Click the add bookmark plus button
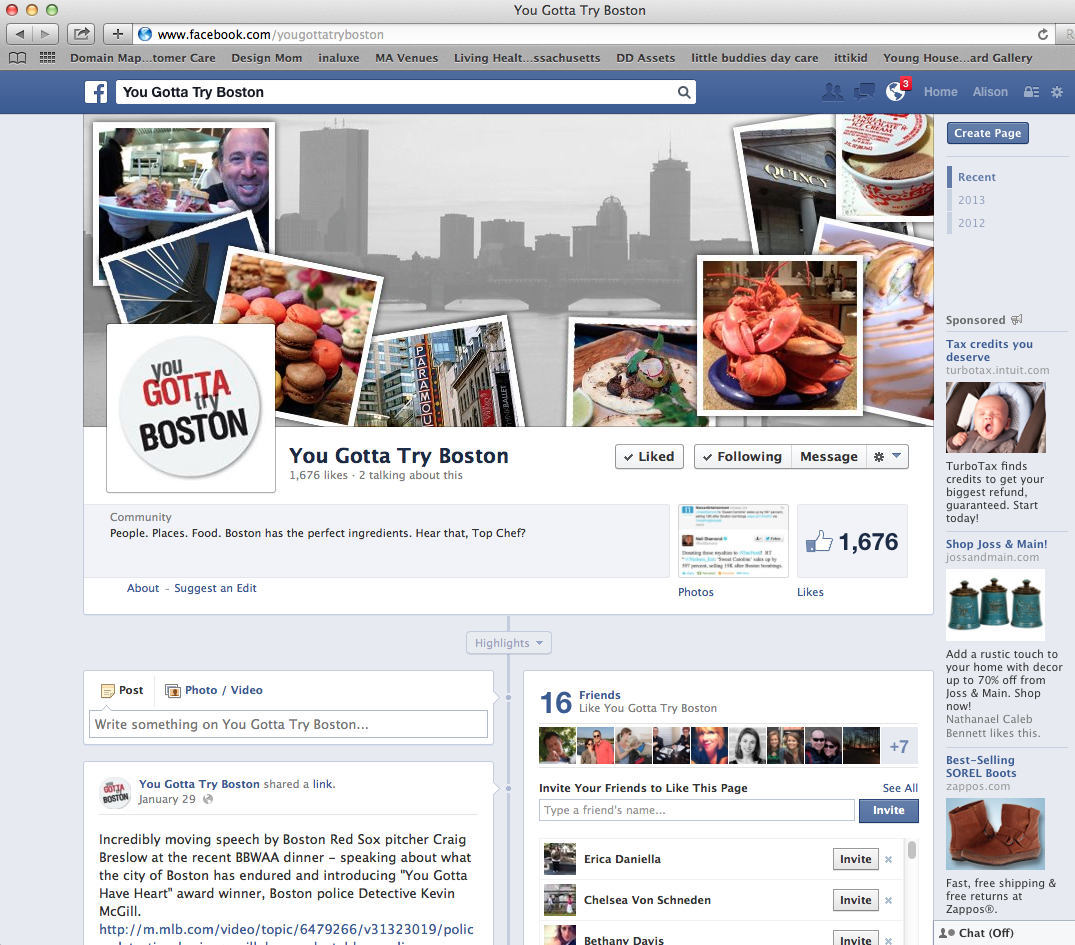Viewport: 1075px width, 945px height. [117, 34]
